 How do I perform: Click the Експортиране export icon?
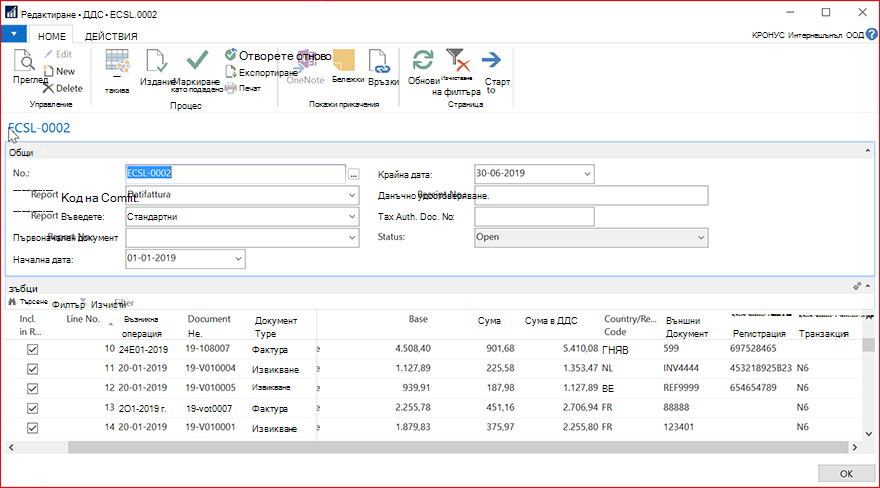coord(231,72)
